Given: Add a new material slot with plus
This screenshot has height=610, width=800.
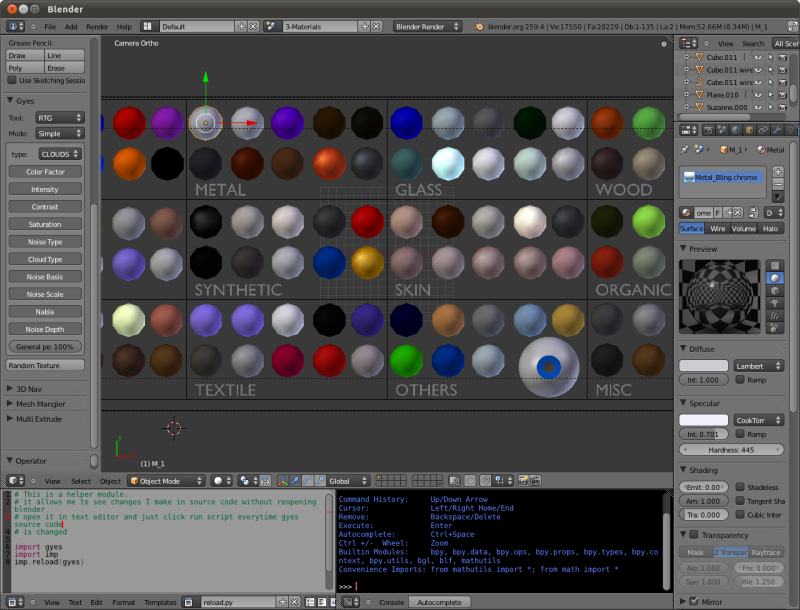Looking at the screenshot, I should [x=778, y=171].
